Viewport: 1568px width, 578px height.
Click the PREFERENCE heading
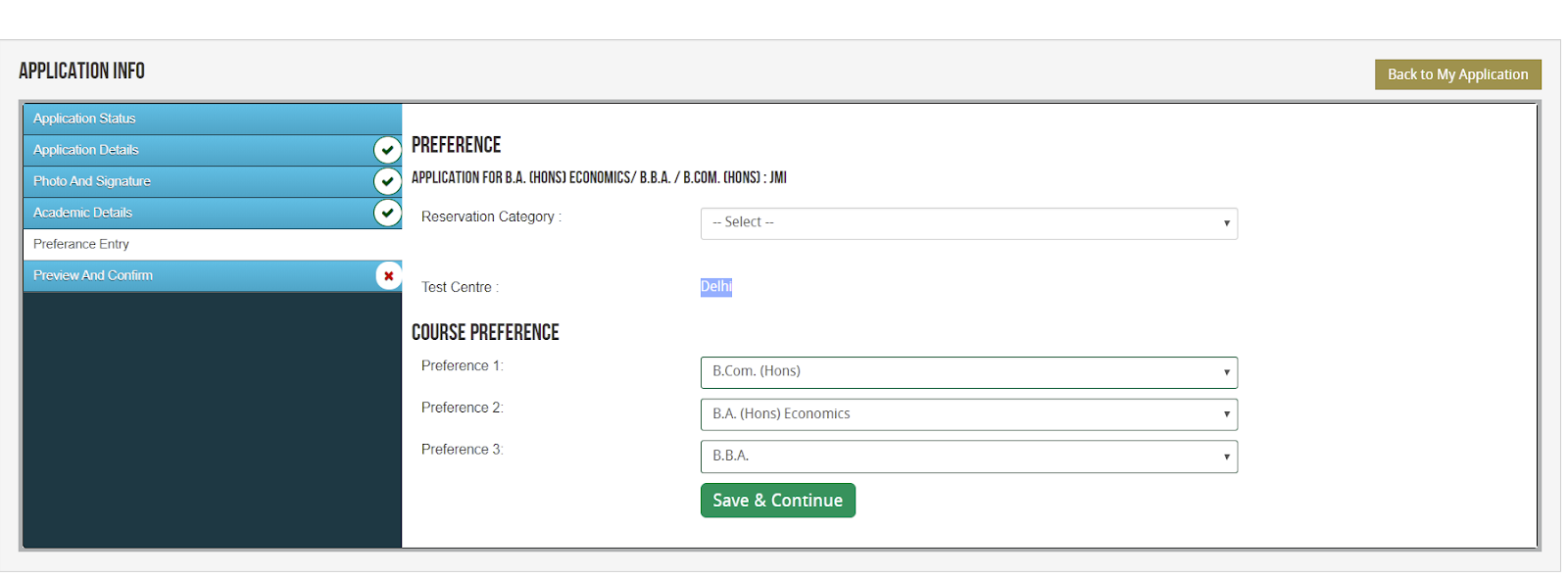(x=456, y=145)
